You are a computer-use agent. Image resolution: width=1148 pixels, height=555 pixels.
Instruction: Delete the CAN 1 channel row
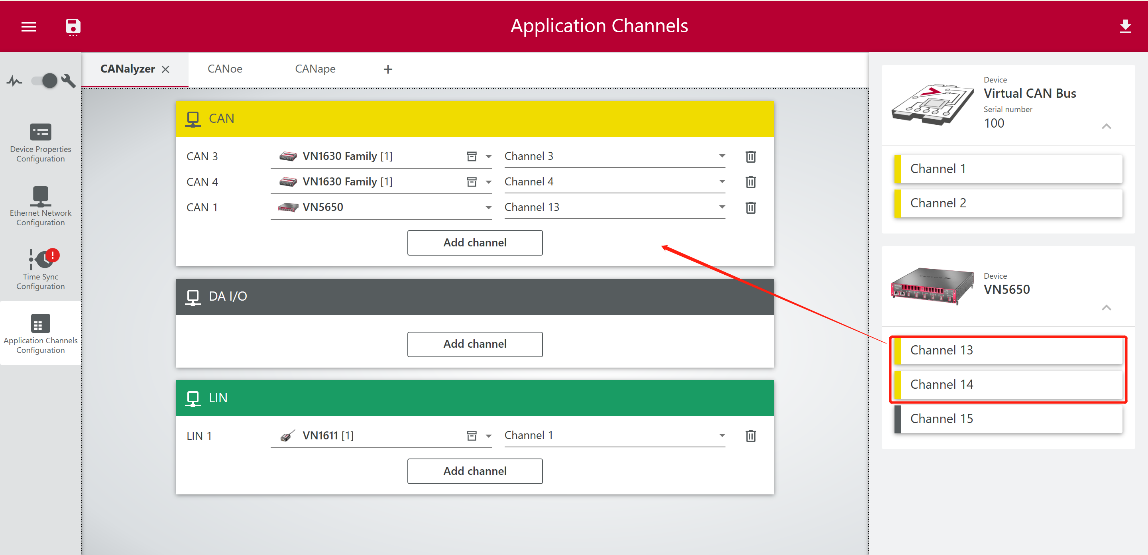click(x=750, y=207)
